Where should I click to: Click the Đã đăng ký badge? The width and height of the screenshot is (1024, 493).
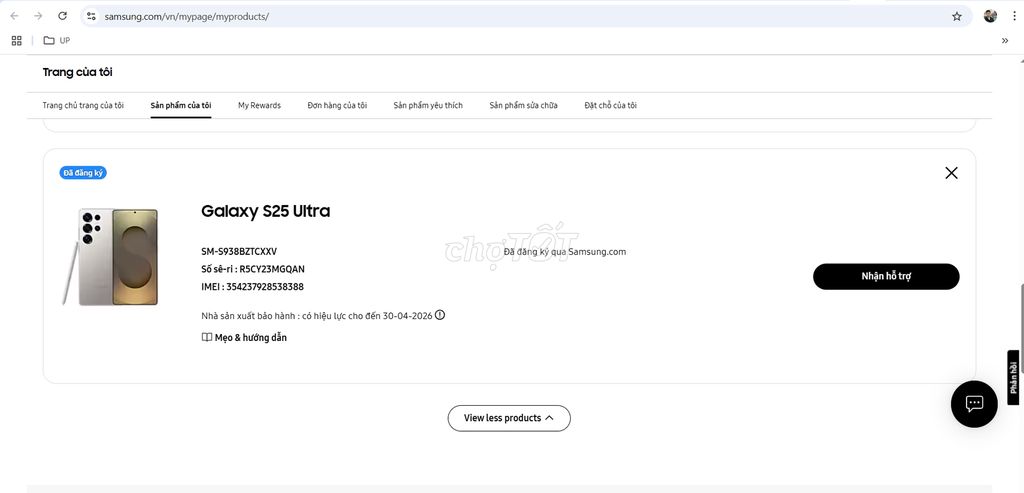click(83, 173)
